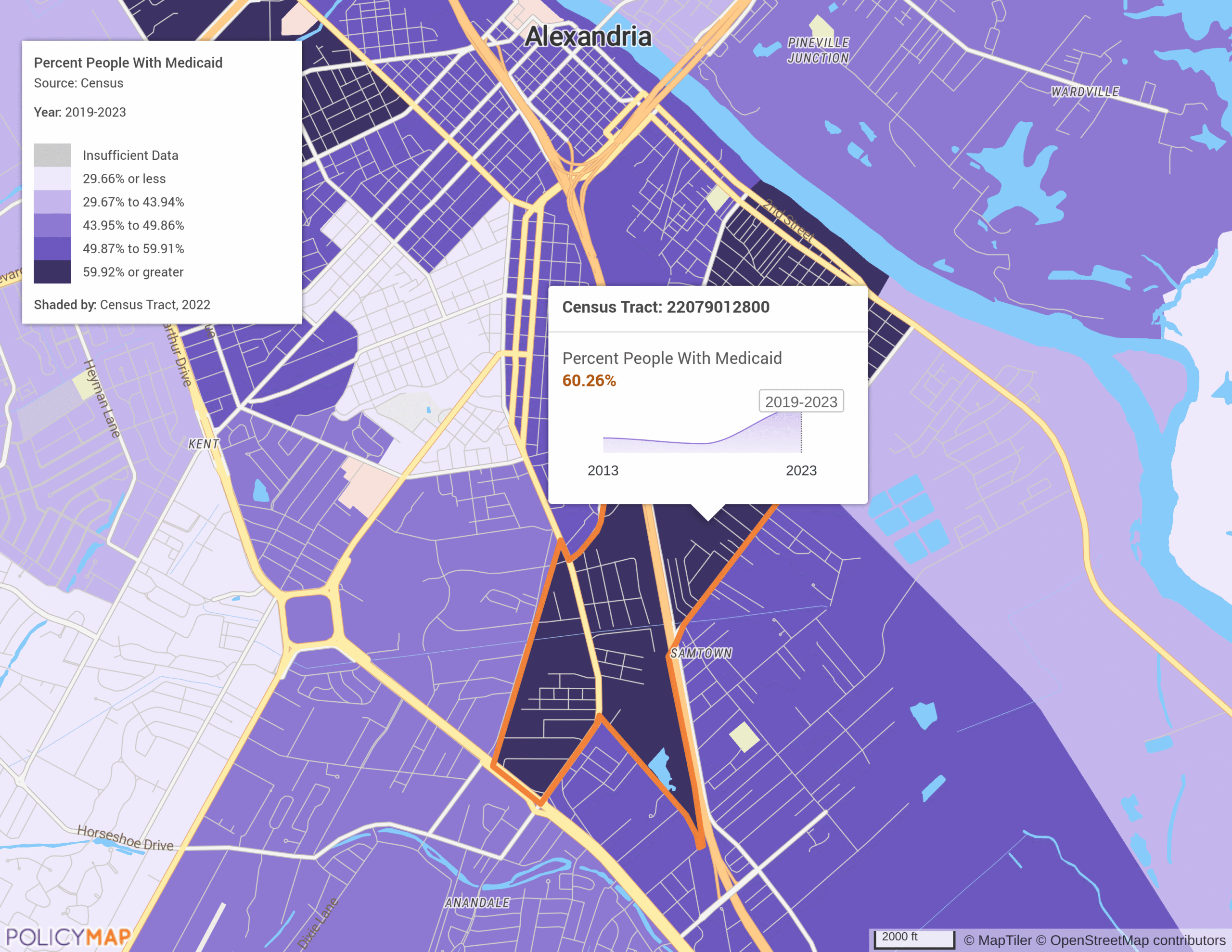Click the 2000 ft scale bar
This screenshot has width=1232, height=952.
[914, 939]
